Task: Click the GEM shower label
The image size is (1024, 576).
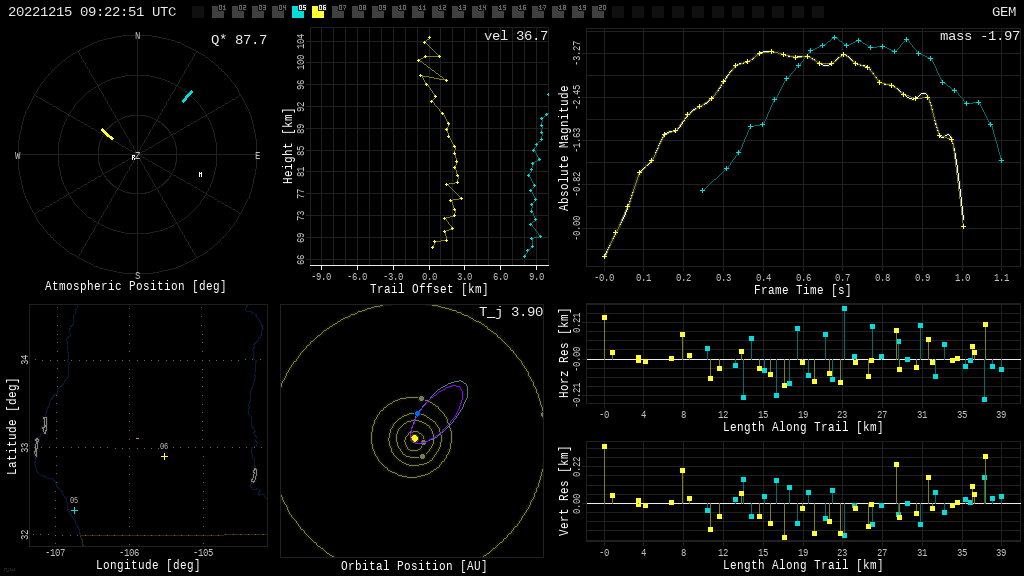Action: [1003, 12]
